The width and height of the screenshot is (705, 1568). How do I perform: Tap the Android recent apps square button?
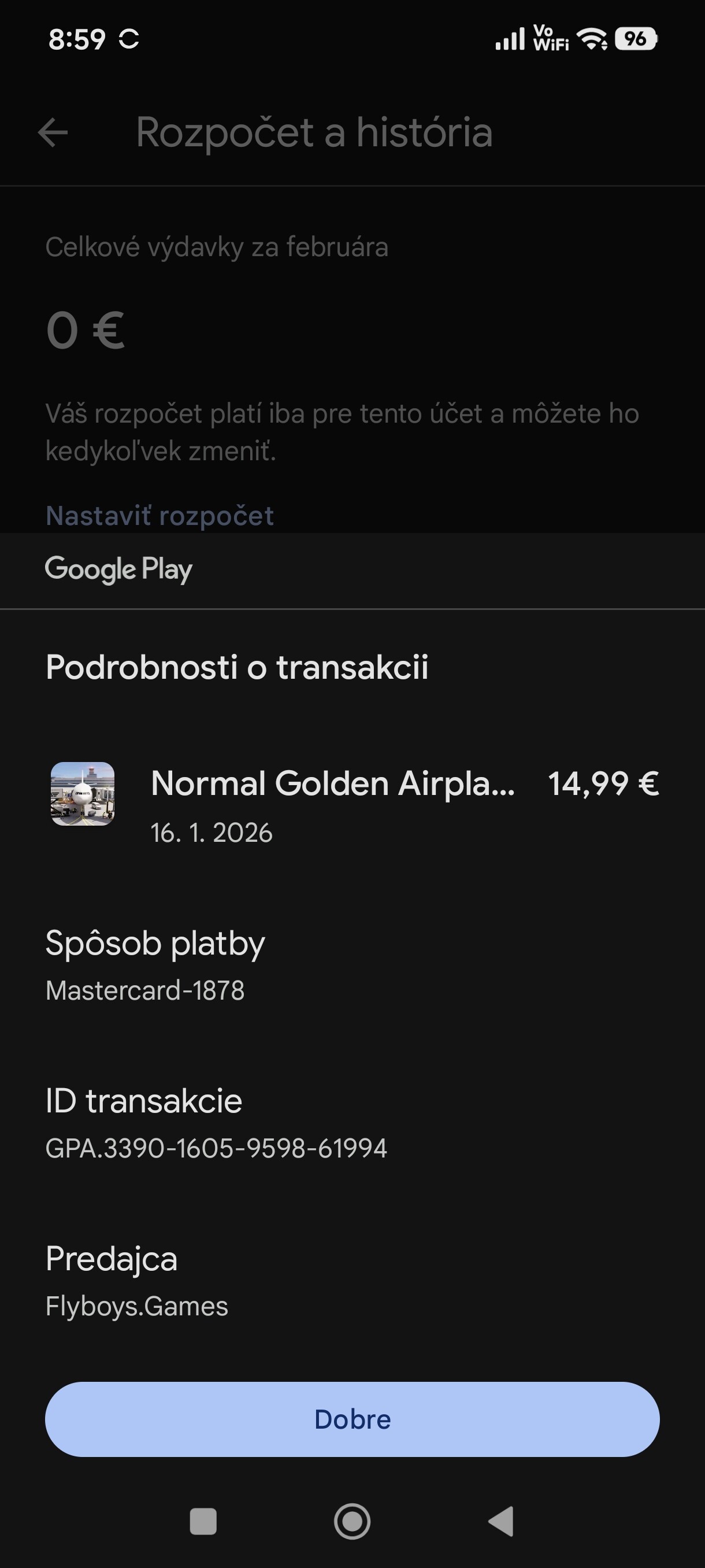point(203,1521)
